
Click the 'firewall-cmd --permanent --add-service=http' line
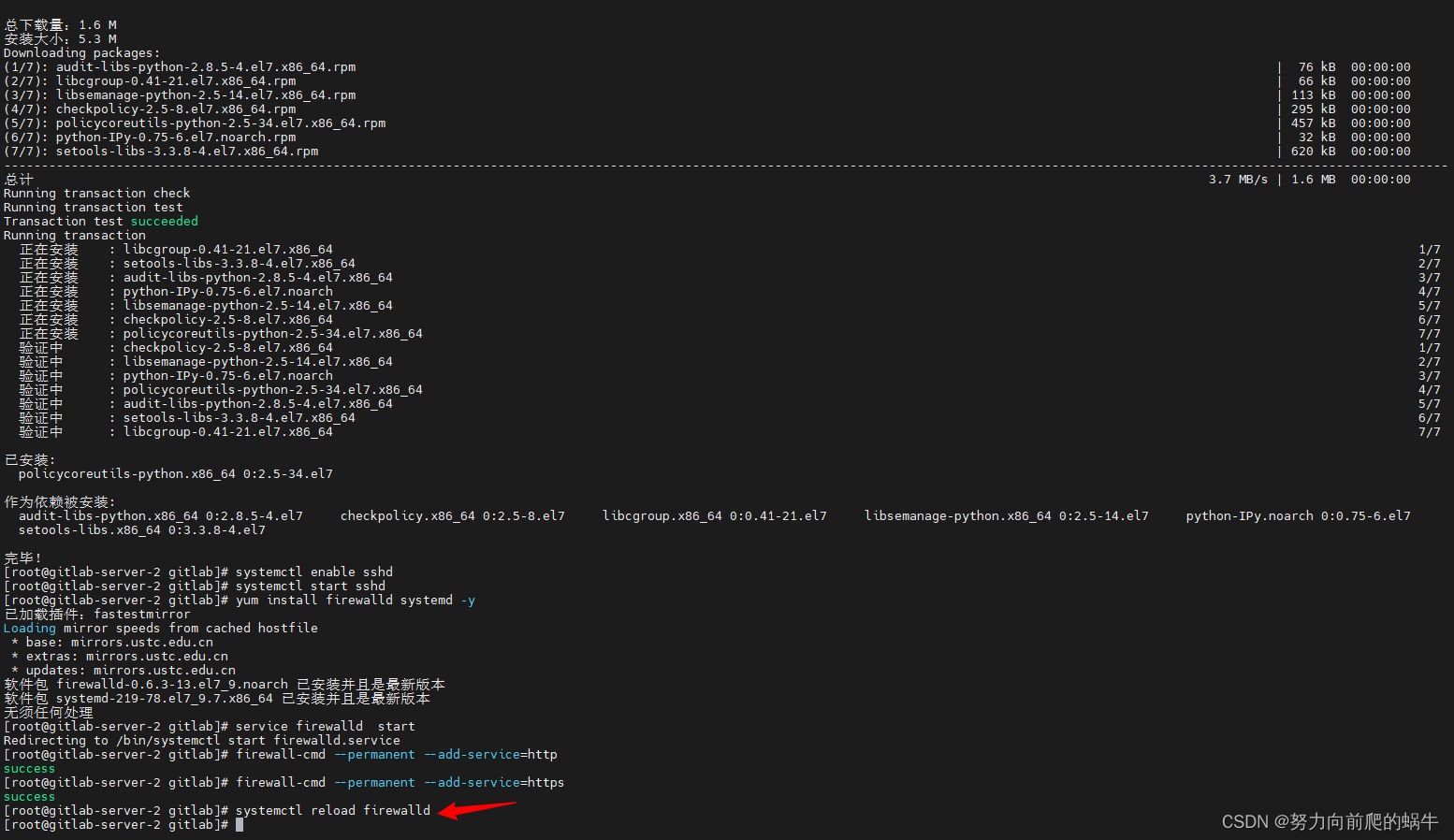(397, 755)
